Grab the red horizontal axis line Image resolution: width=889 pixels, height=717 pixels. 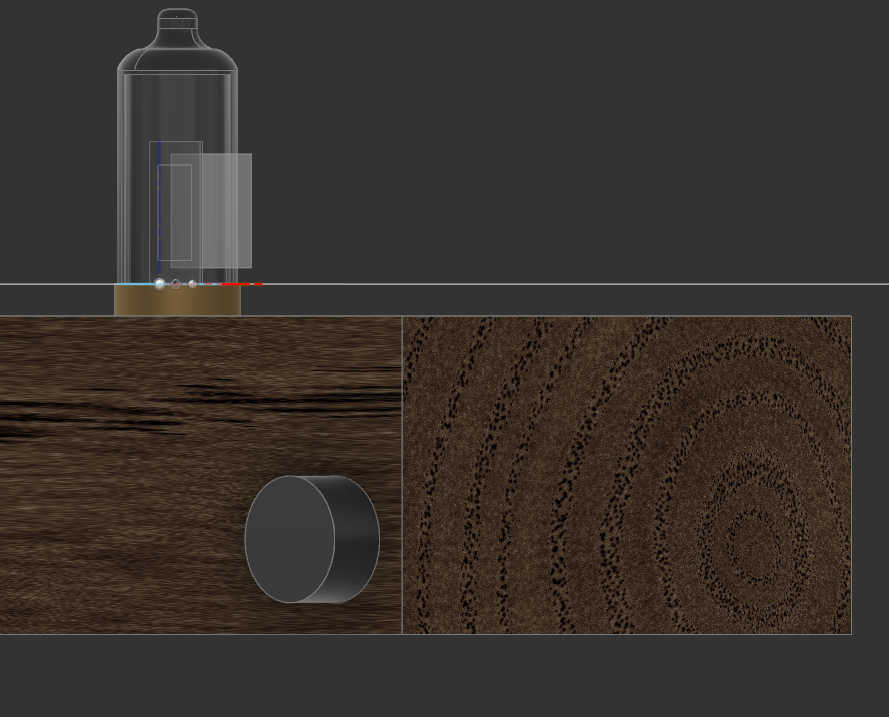(x=240, y=285)
